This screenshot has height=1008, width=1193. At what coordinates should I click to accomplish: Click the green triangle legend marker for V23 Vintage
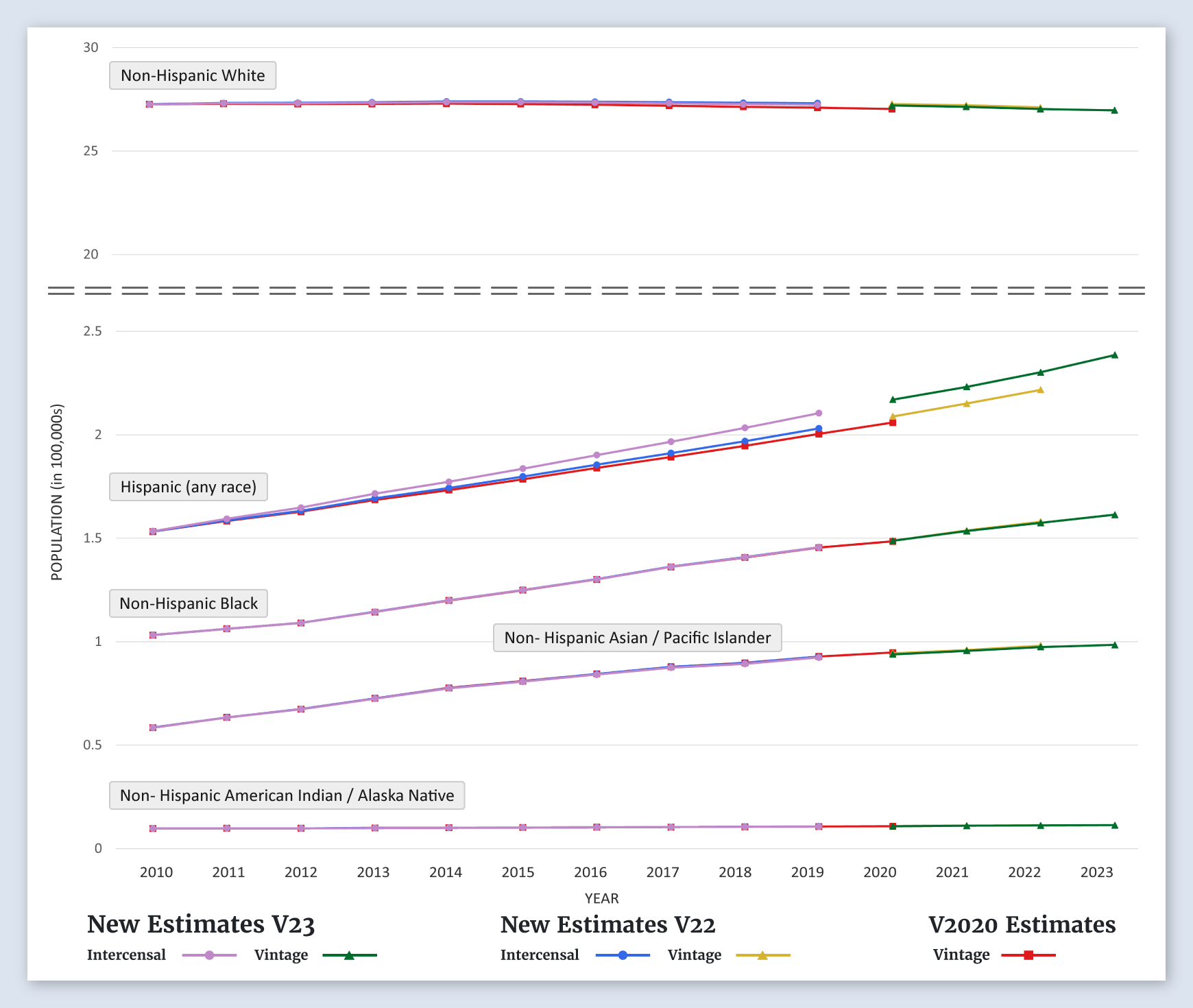coord(349,955)
